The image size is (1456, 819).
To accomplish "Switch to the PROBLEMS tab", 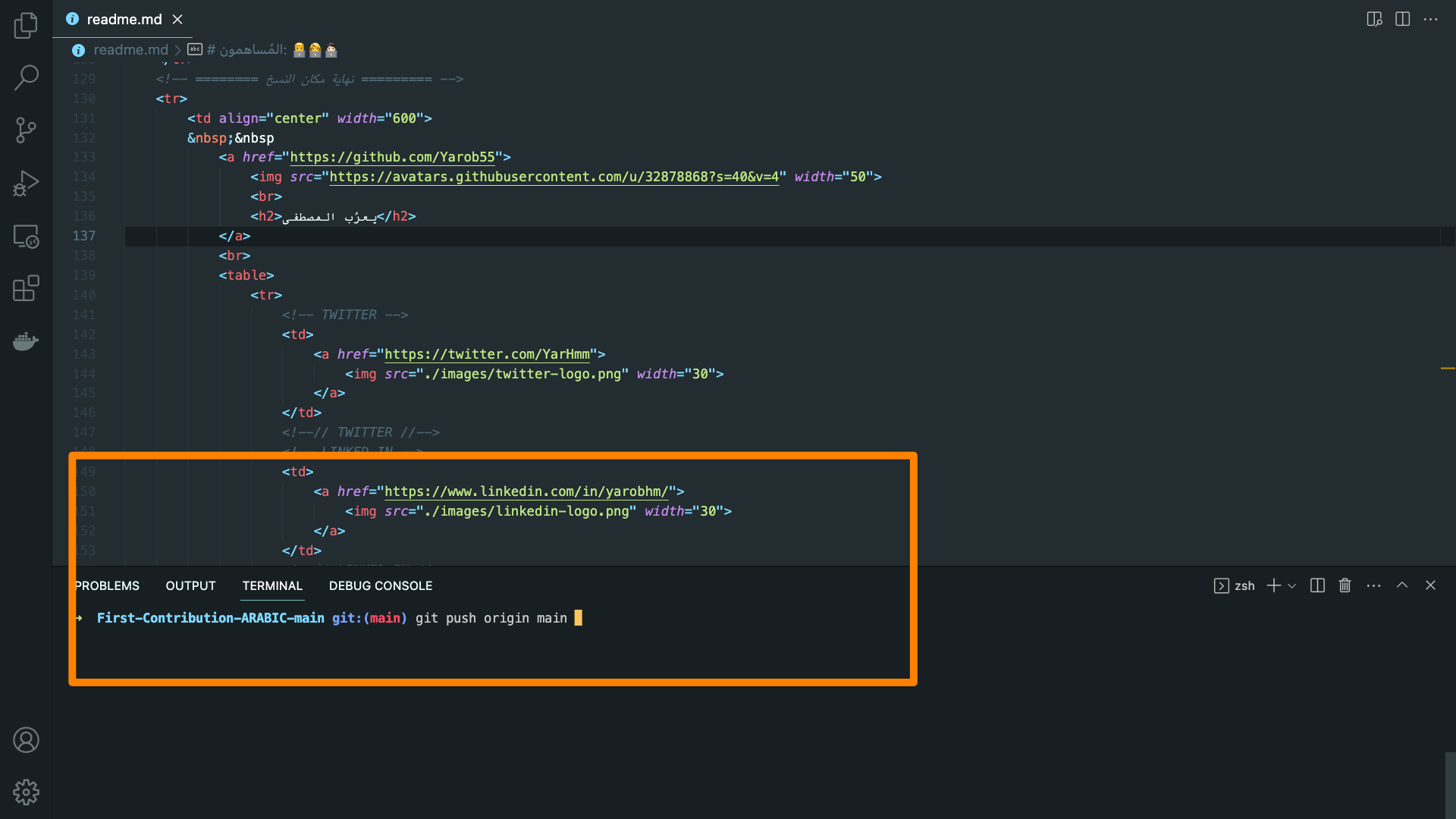I will click(x=107, y=585).
